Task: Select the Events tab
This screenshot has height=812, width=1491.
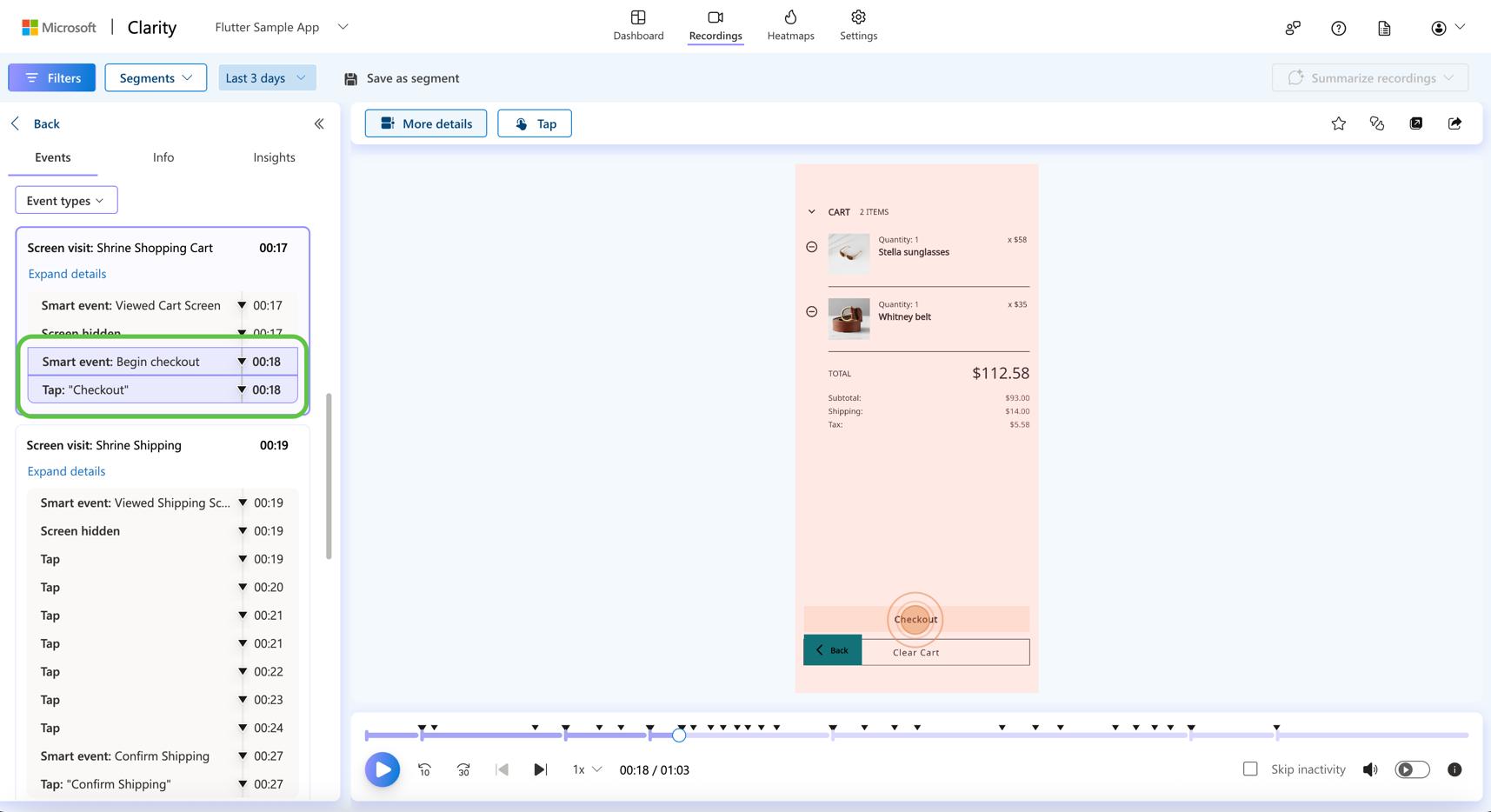Action: 53,157
